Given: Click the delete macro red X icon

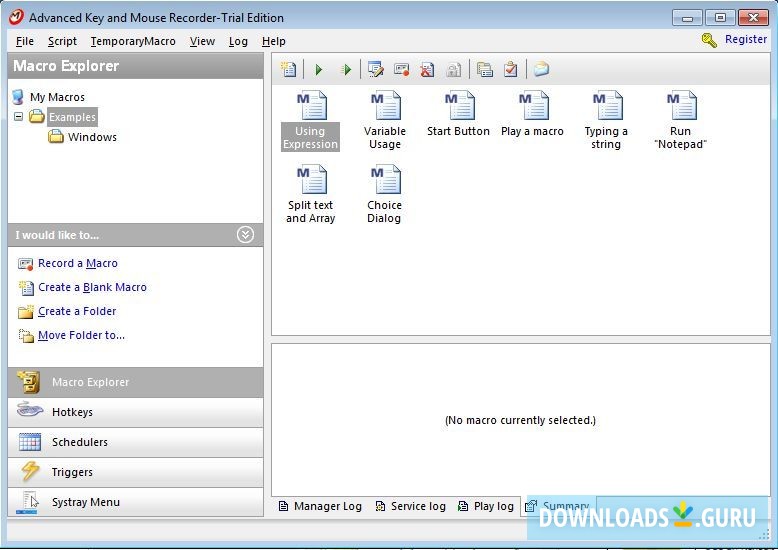Looking at the screenshot, I should coord(427,69).
